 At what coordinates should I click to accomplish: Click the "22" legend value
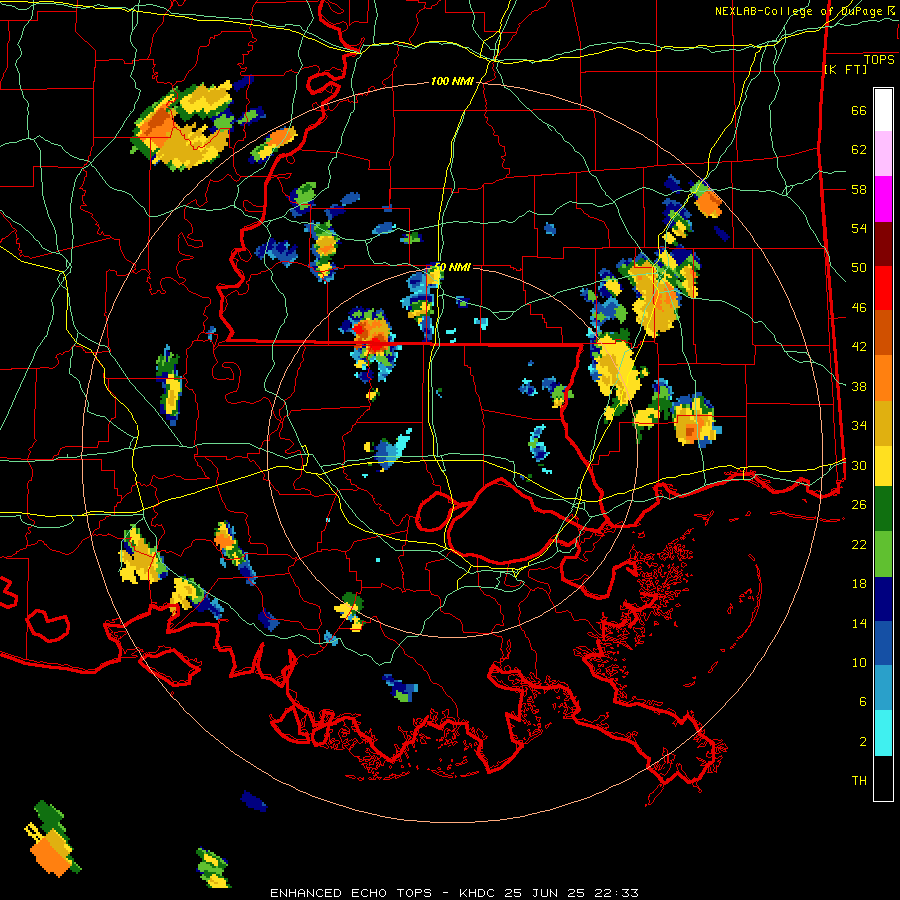click(859, 545)
